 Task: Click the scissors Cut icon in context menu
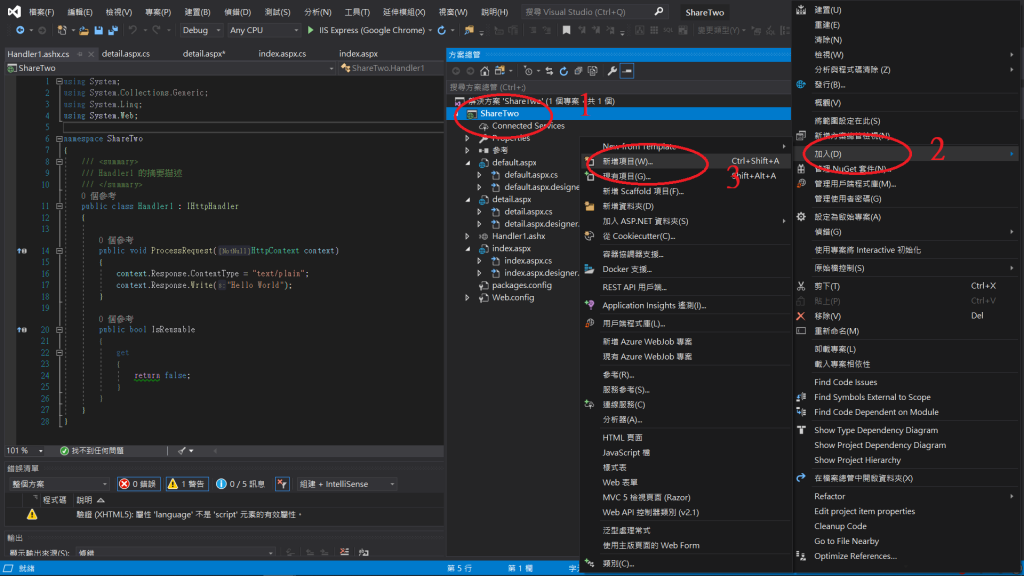[x=801, y=286]
